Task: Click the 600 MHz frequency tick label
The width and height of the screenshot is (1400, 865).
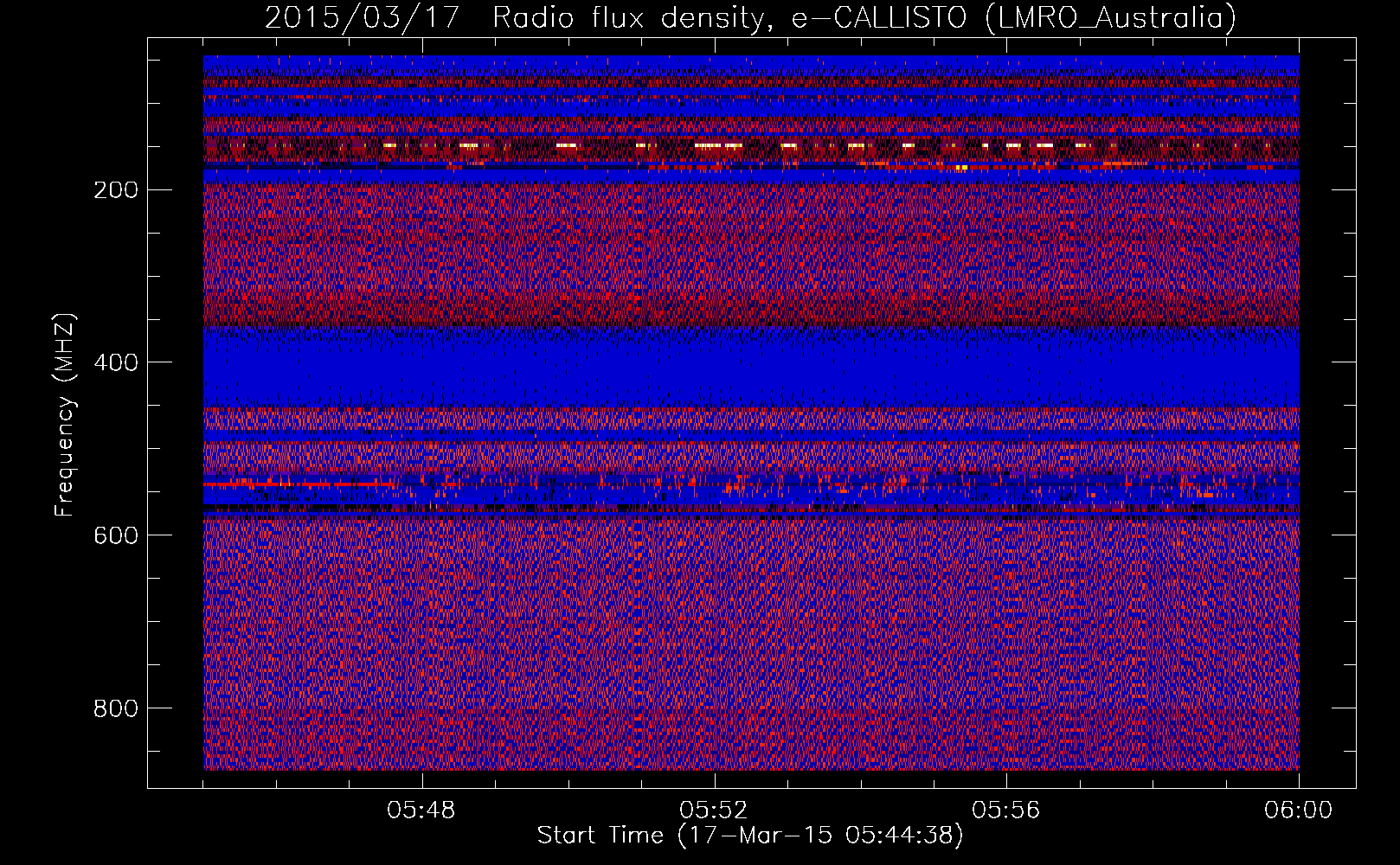Action: pyautogui.click(x=115, y=535)
